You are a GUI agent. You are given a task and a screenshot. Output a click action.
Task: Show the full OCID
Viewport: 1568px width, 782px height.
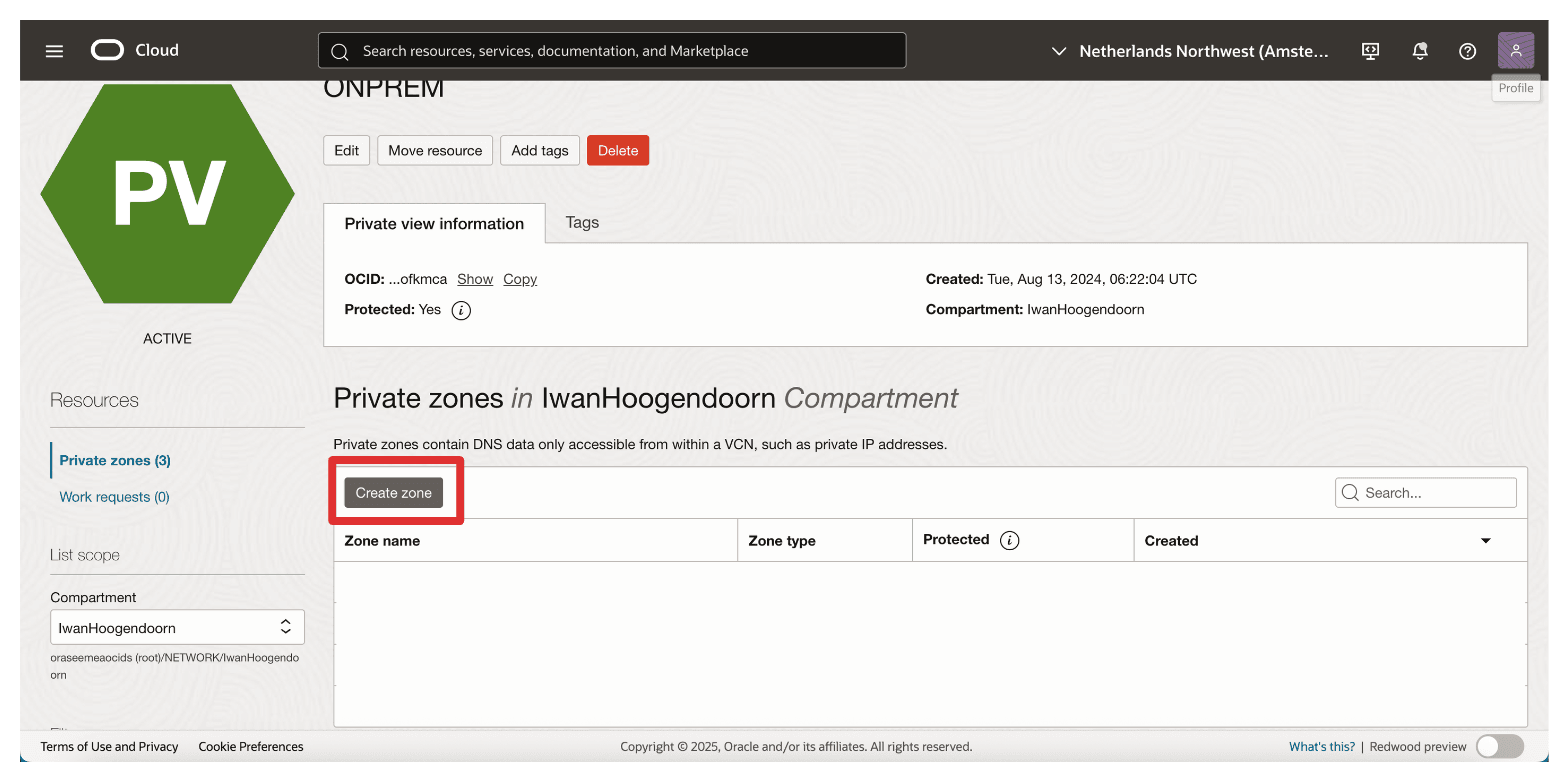click(x=475, y=279)
